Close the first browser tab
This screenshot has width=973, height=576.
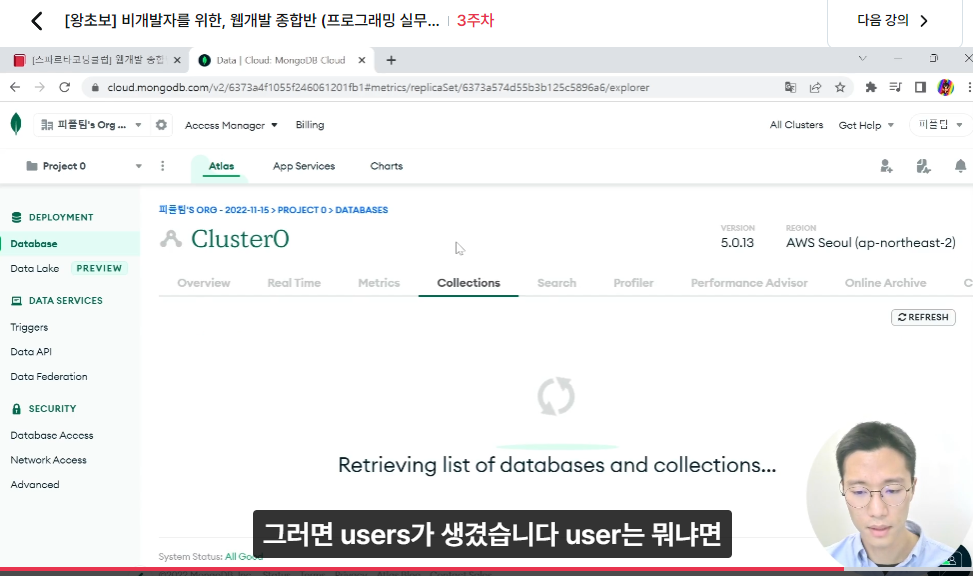[x=177, y=60]
